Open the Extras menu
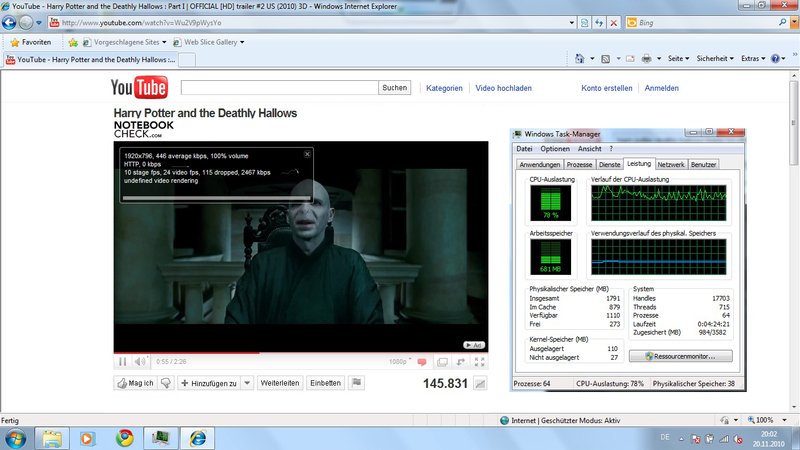Screen dimensions: 800x450 (x=753, y=59)
